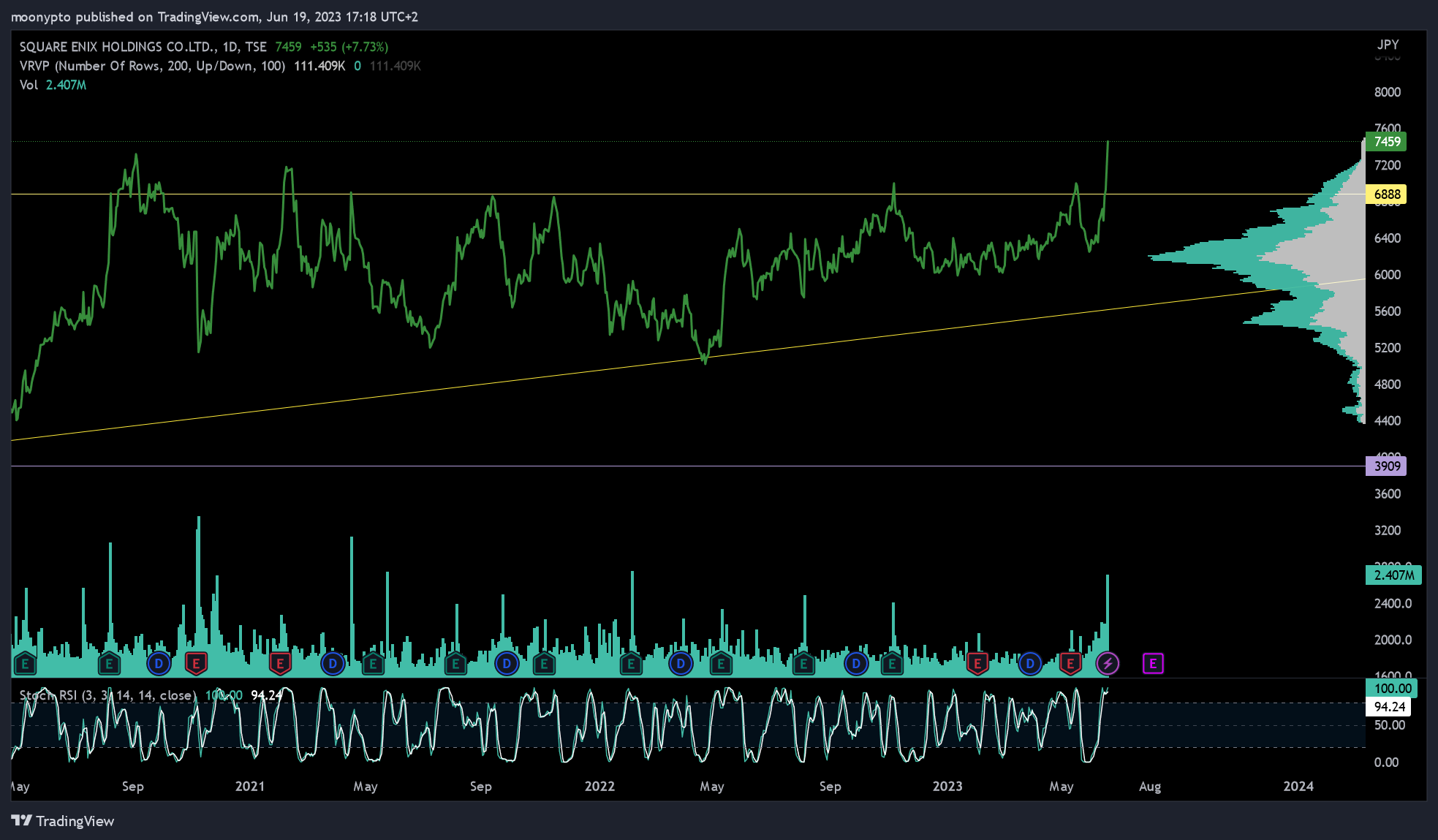Open the earnings marker in November 2021
The width and height of the screenshot is (1438, 840).
tap(544, 664)
